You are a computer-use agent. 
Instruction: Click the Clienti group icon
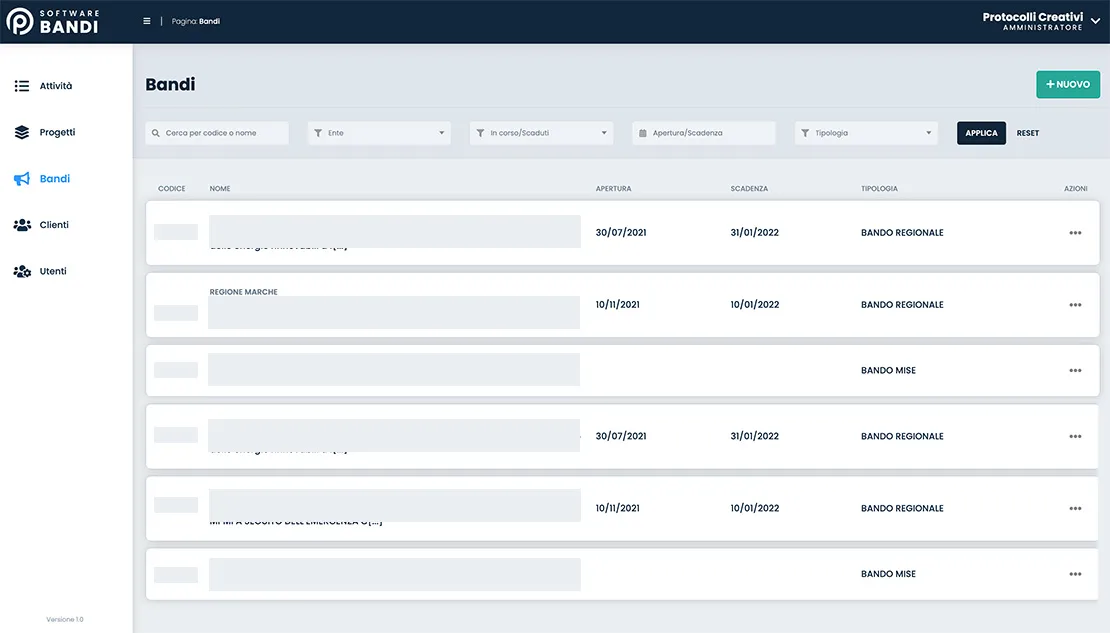pos(22,225)
